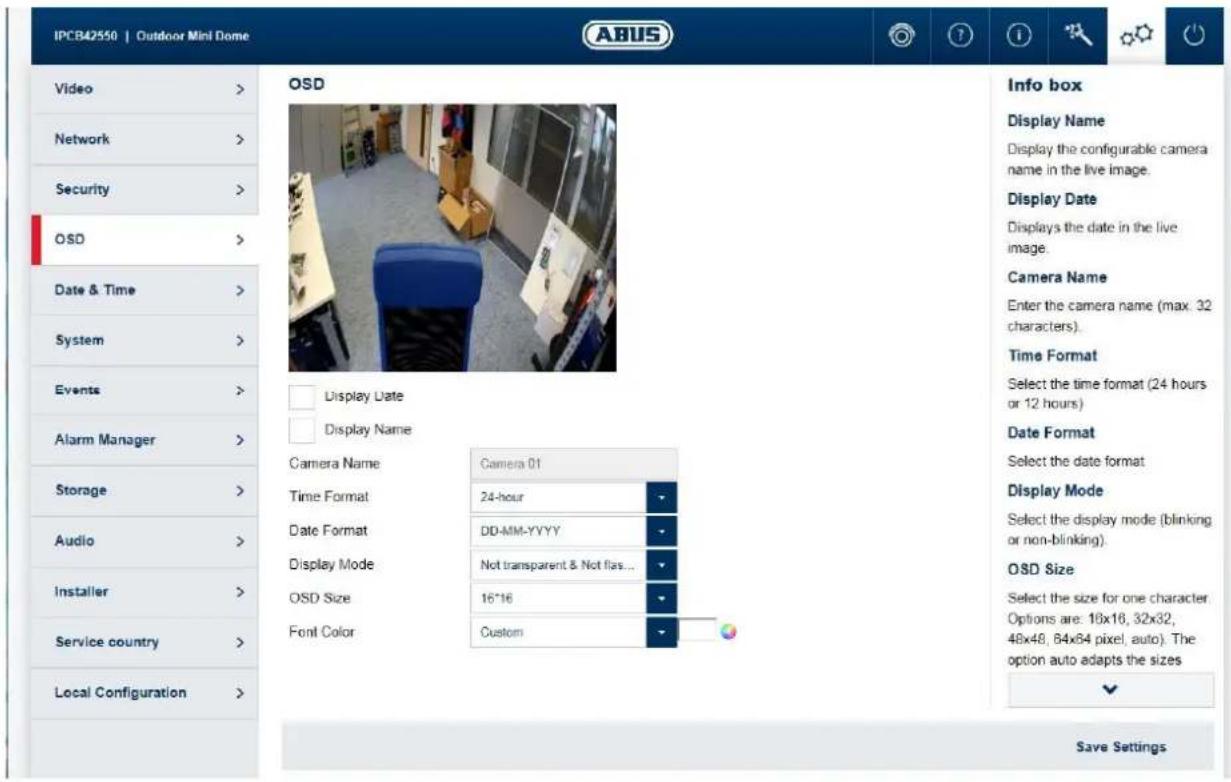This screenshot has width=1231, height=782.
Task: Open the Alarm Manager menu section
Action: tap(145, 440)
